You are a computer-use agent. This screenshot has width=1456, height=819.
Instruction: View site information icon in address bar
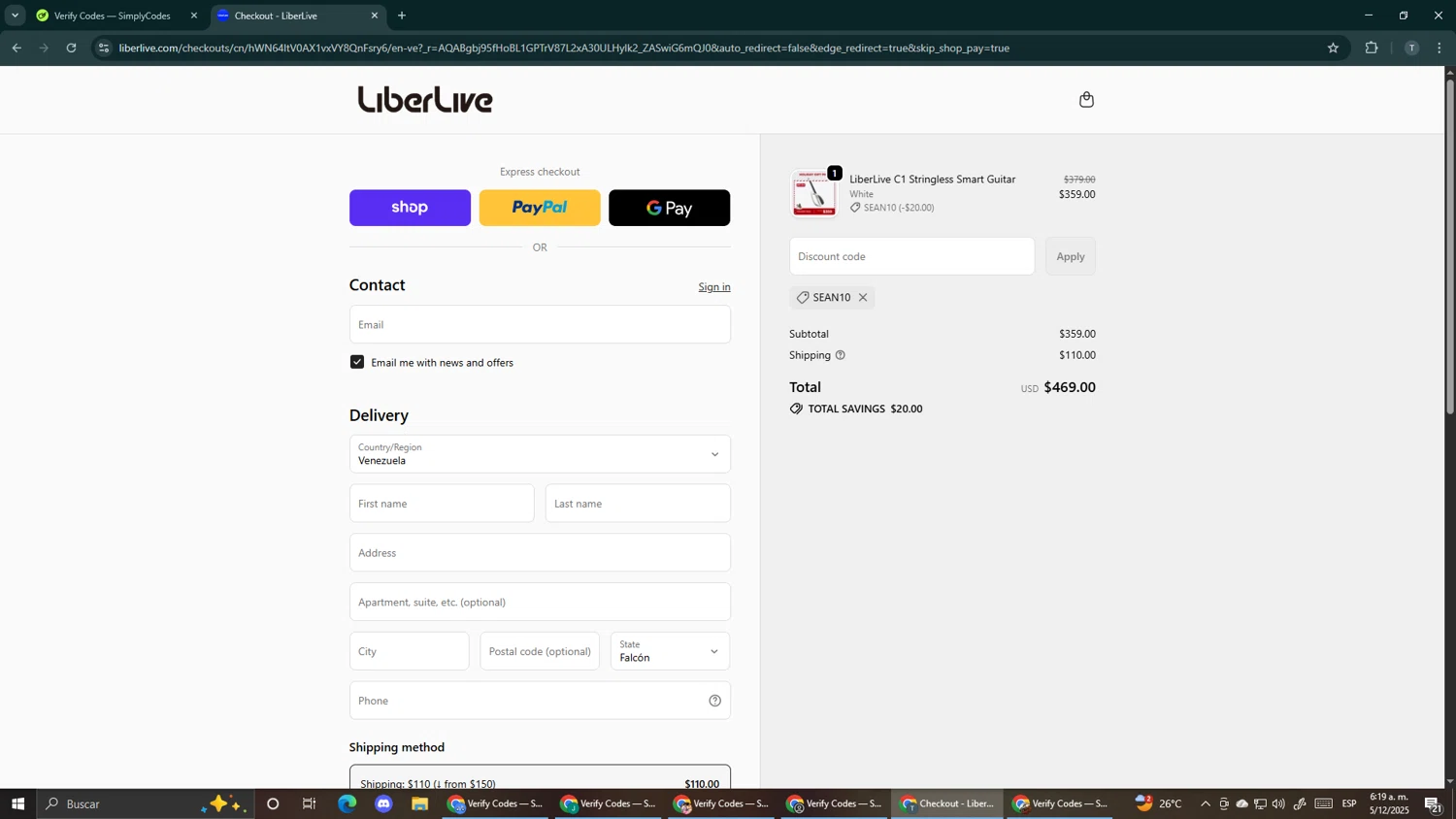pyautogui.click(x=104, y=48)
